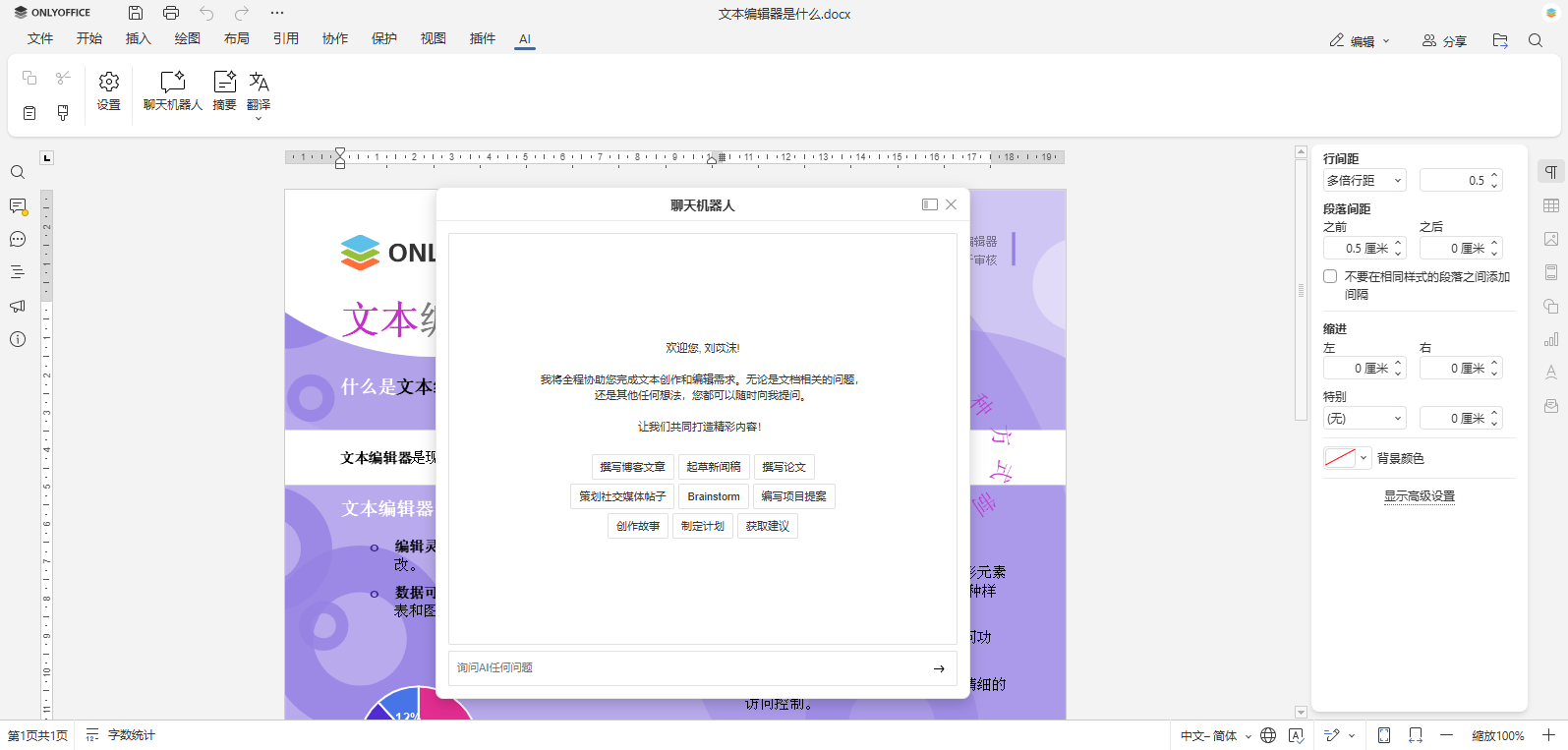This screenshot has height=750, width=1568.
Task: Send the AI question arrow
Action: (x=939, y=668)
